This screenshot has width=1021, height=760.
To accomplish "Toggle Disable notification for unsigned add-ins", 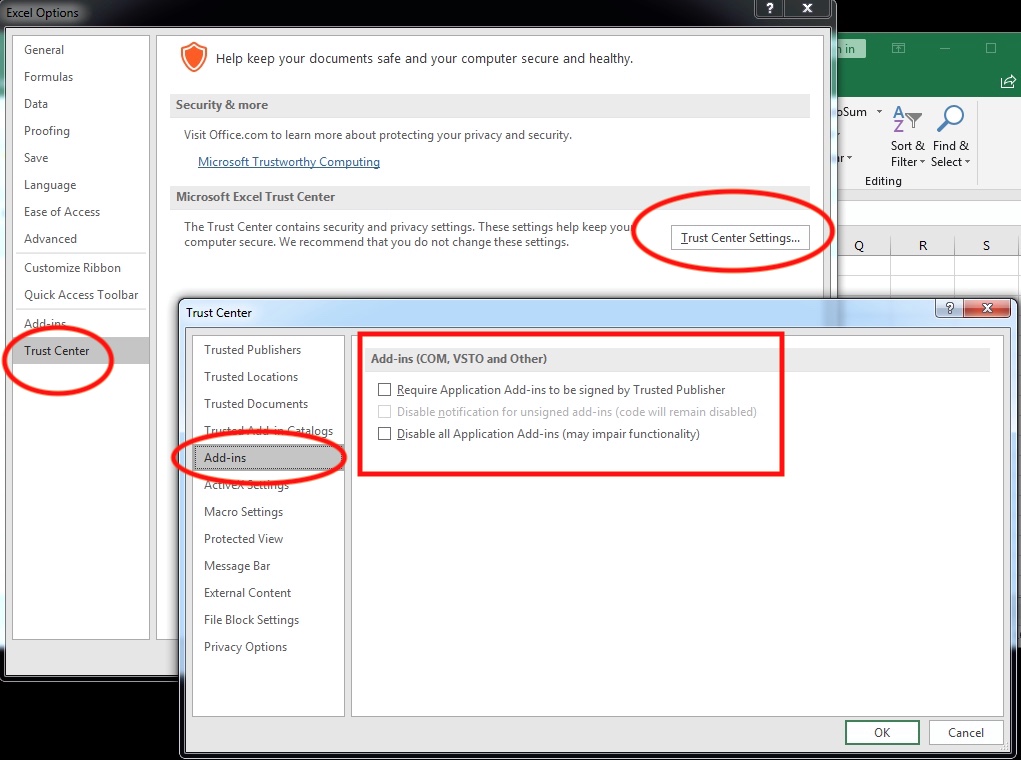I will (384, 412).
